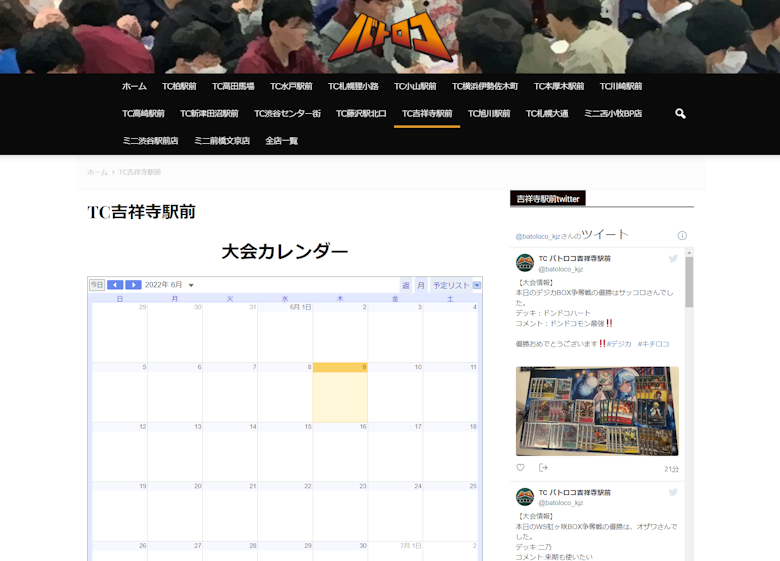This screenshot has height=561, width=780.
Task: Open TC渋谷センター街 store page
Action: [287, 114]
